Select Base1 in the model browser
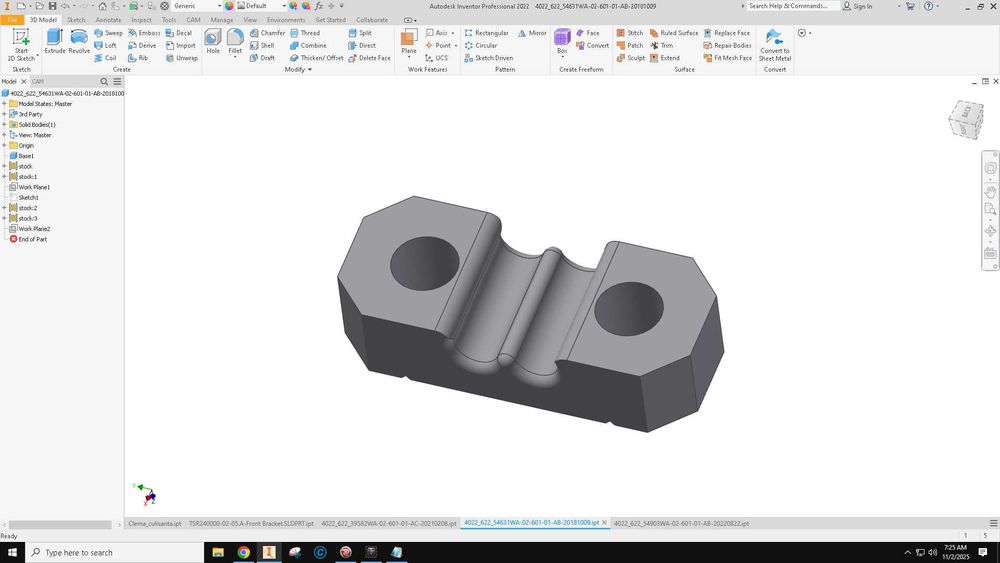This screenshot has height=563, width=1000. click(22, 156)
